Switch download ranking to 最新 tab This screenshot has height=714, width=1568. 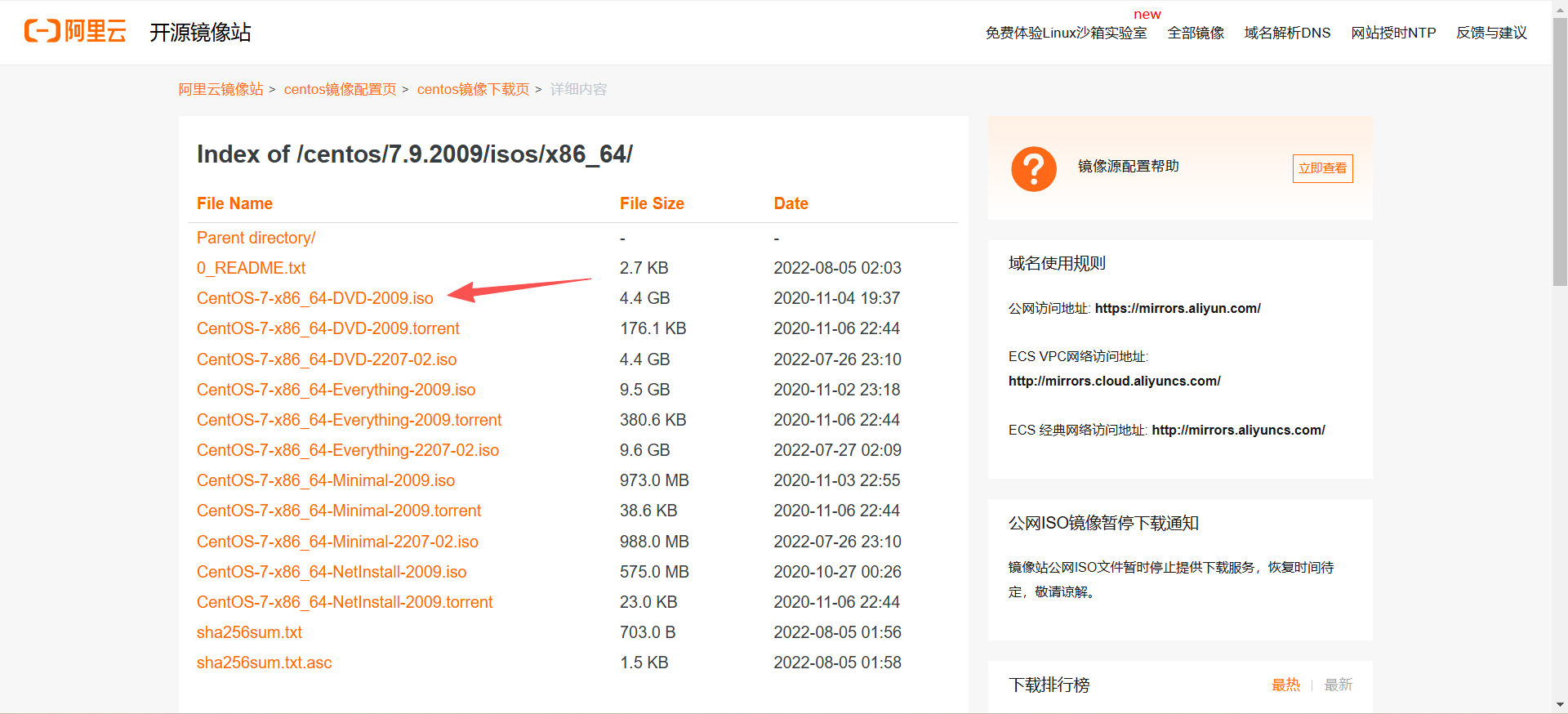pyautogui.click(x=1339, y=685)
